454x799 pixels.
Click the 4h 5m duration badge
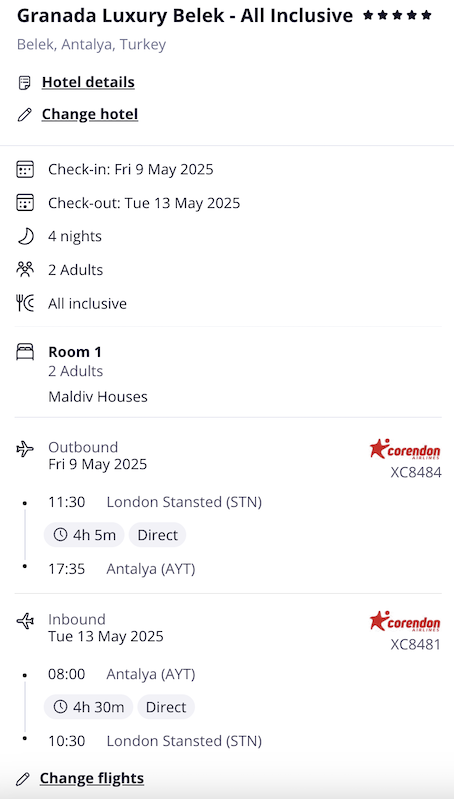tap(84, 535)
